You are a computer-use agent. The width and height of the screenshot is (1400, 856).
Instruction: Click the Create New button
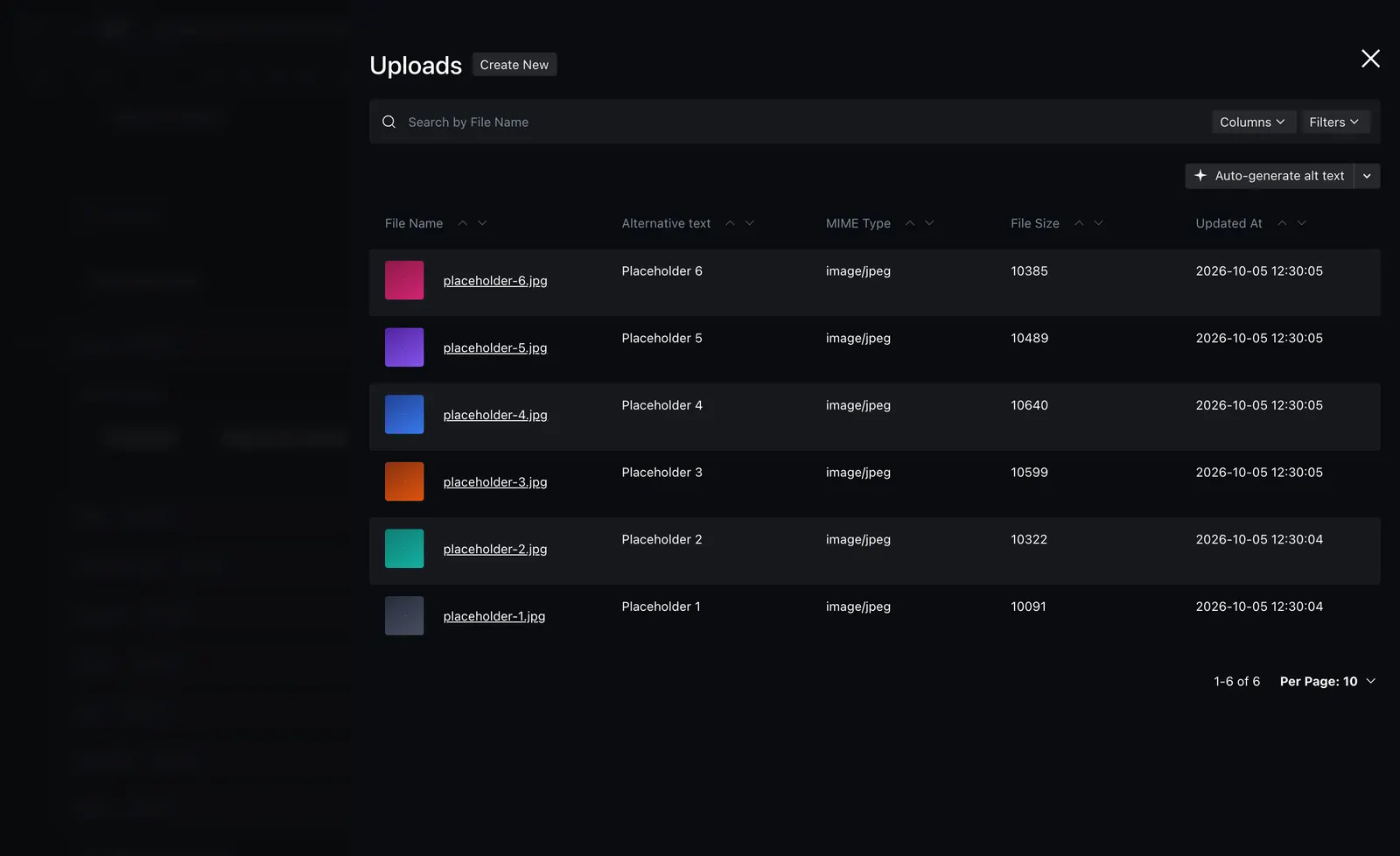[514, 65]
